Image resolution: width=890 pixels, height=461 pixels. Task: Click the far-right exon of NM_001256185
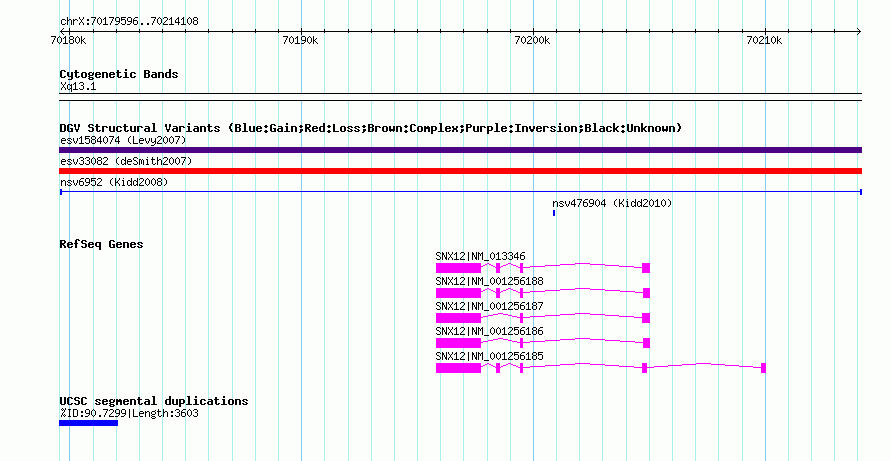tap(763, 368)
